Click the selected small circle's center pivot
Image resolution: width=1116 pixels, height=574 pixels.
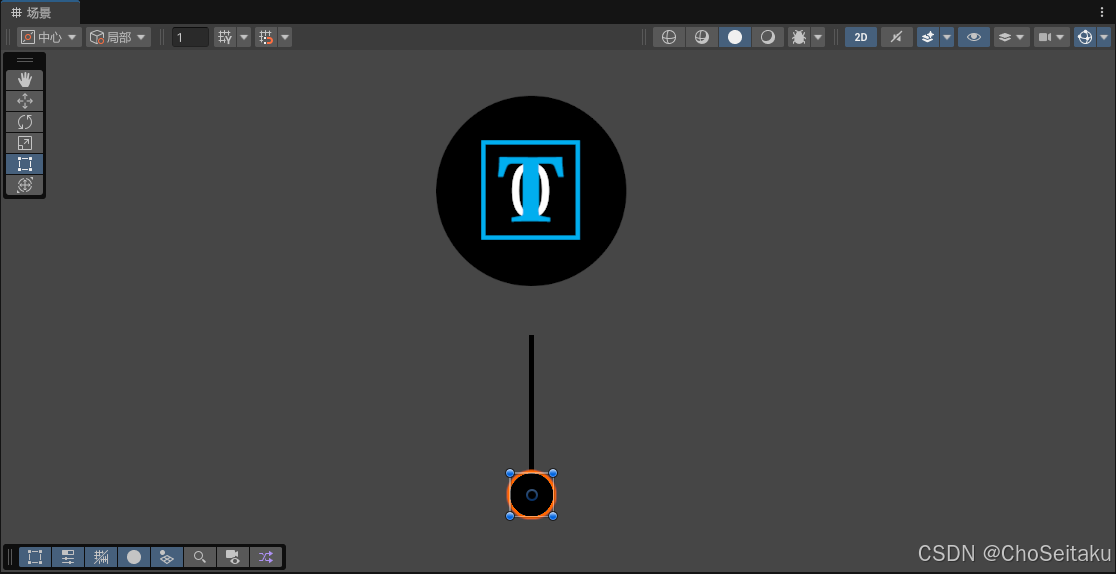click(532, 495)
